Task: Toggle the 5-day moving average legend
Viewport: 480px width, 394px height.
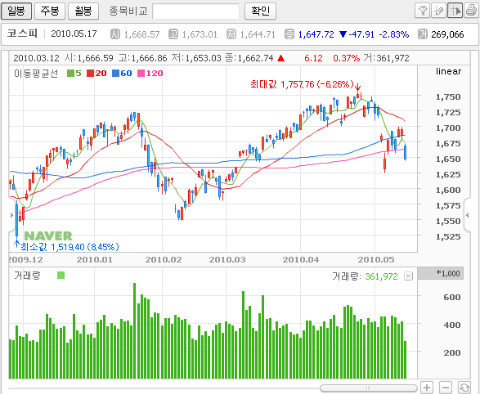Action: coord(74,73)
